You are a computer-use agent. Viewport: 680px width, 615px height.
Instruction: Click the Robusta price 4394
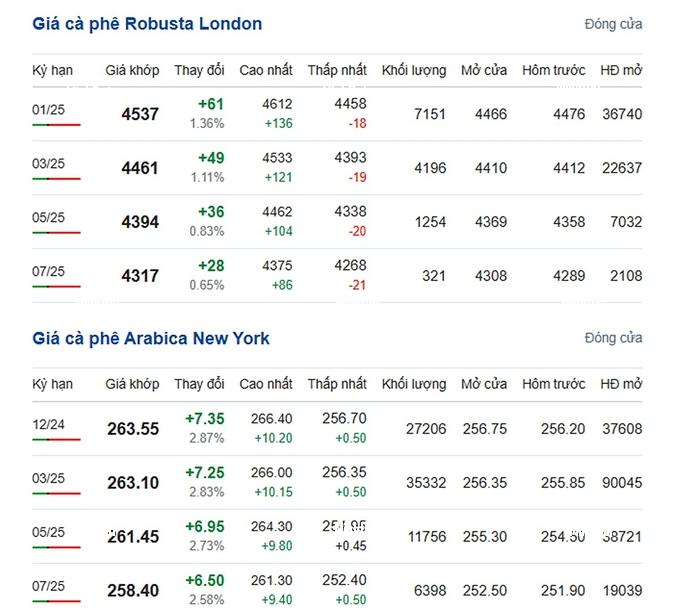pyautogui.click(x=140, y=222)
